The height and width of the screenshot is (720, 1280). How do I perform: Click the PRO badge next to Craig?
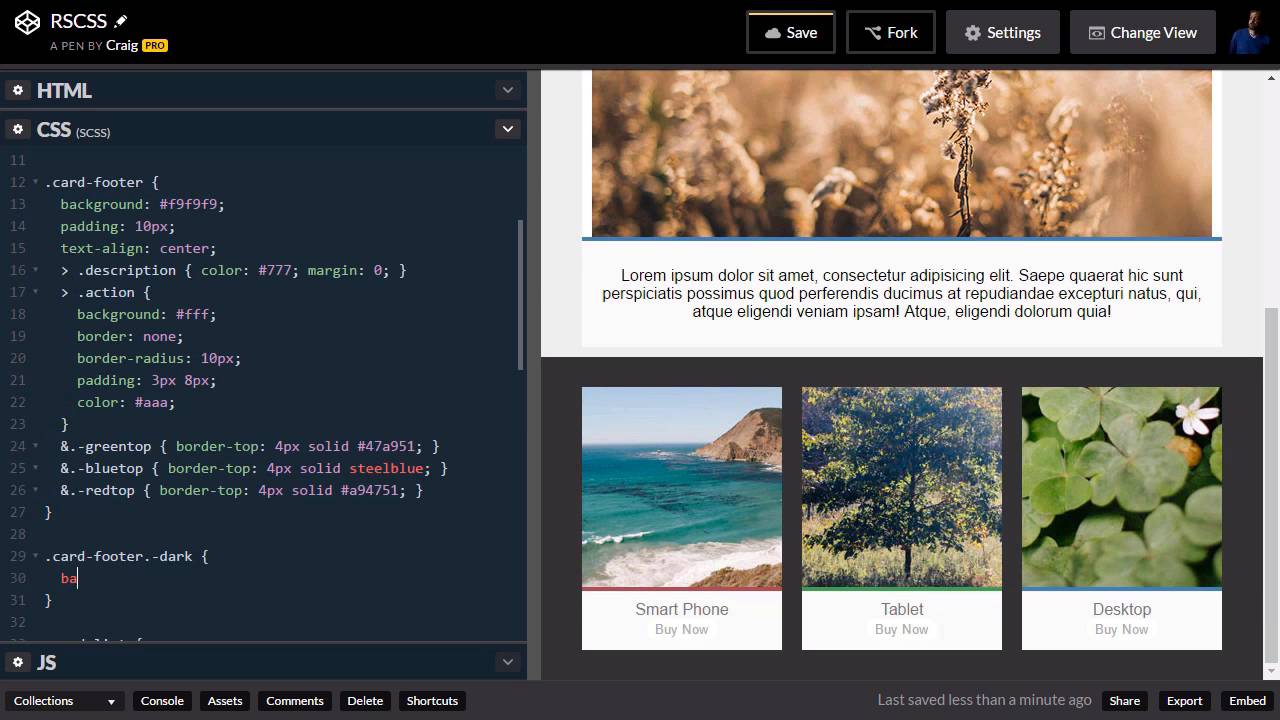154,45
